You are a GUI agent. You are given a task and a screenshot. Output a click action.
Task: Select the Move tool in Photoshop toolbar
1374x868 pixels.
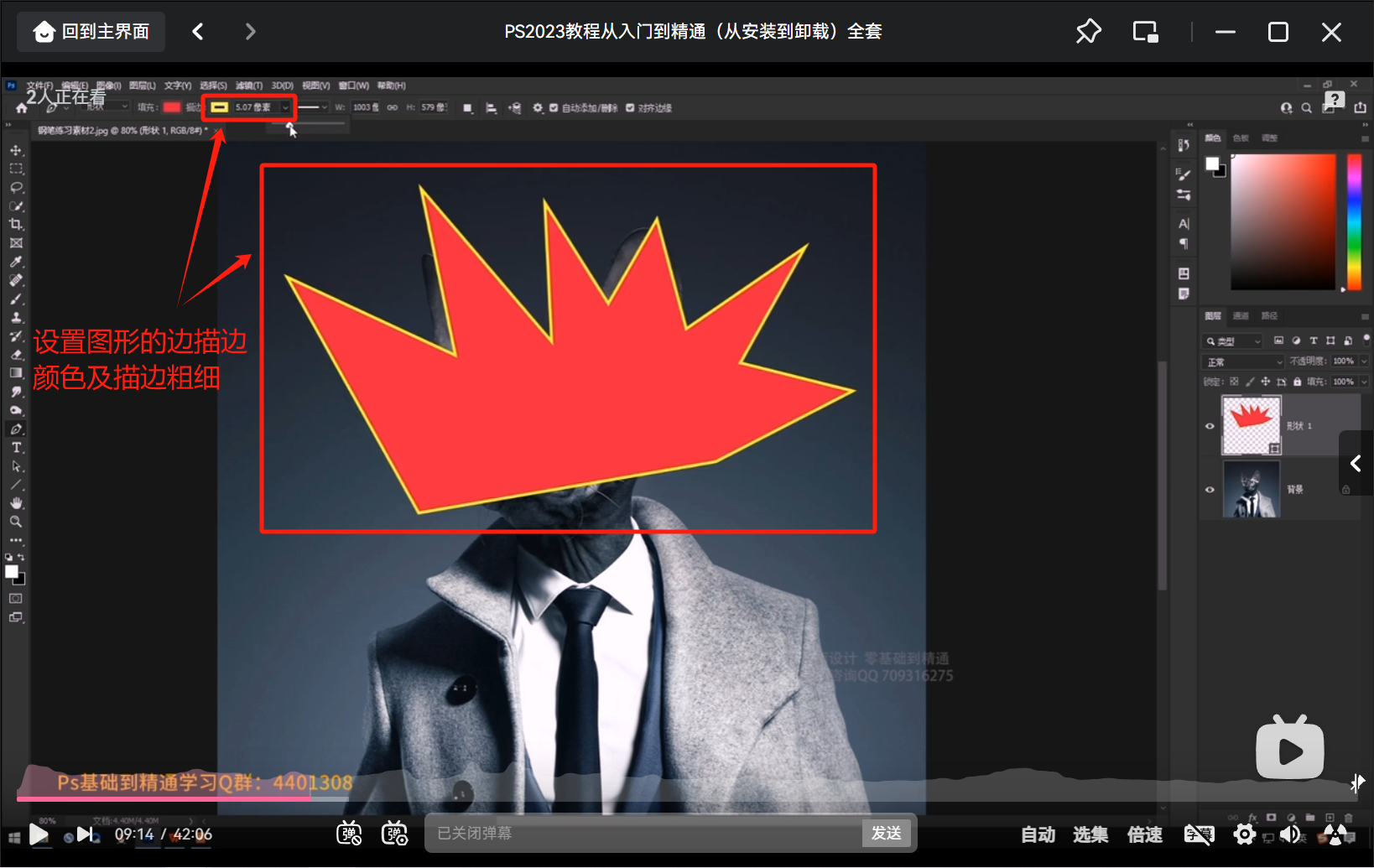tap(16, 150)
